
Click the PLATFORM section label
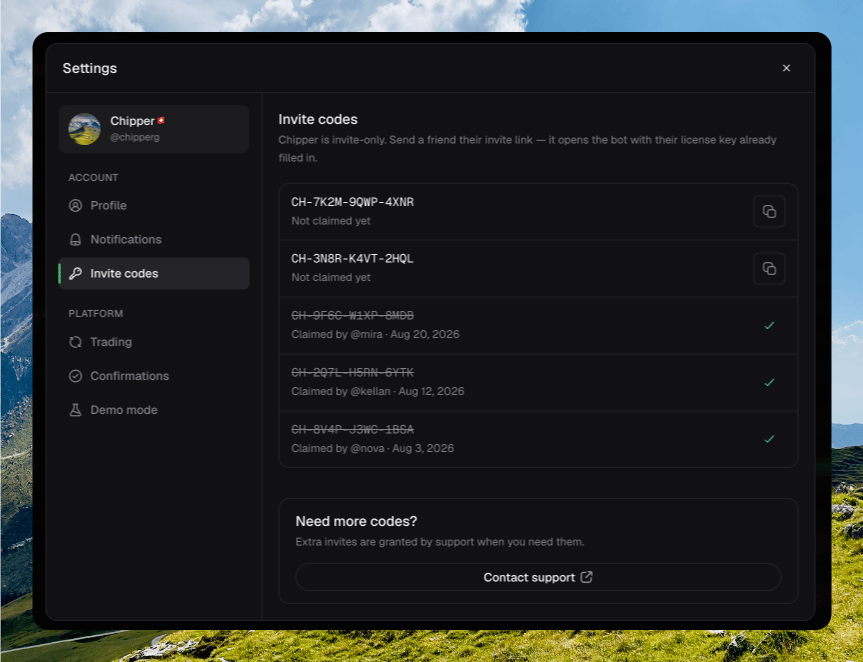95,313
